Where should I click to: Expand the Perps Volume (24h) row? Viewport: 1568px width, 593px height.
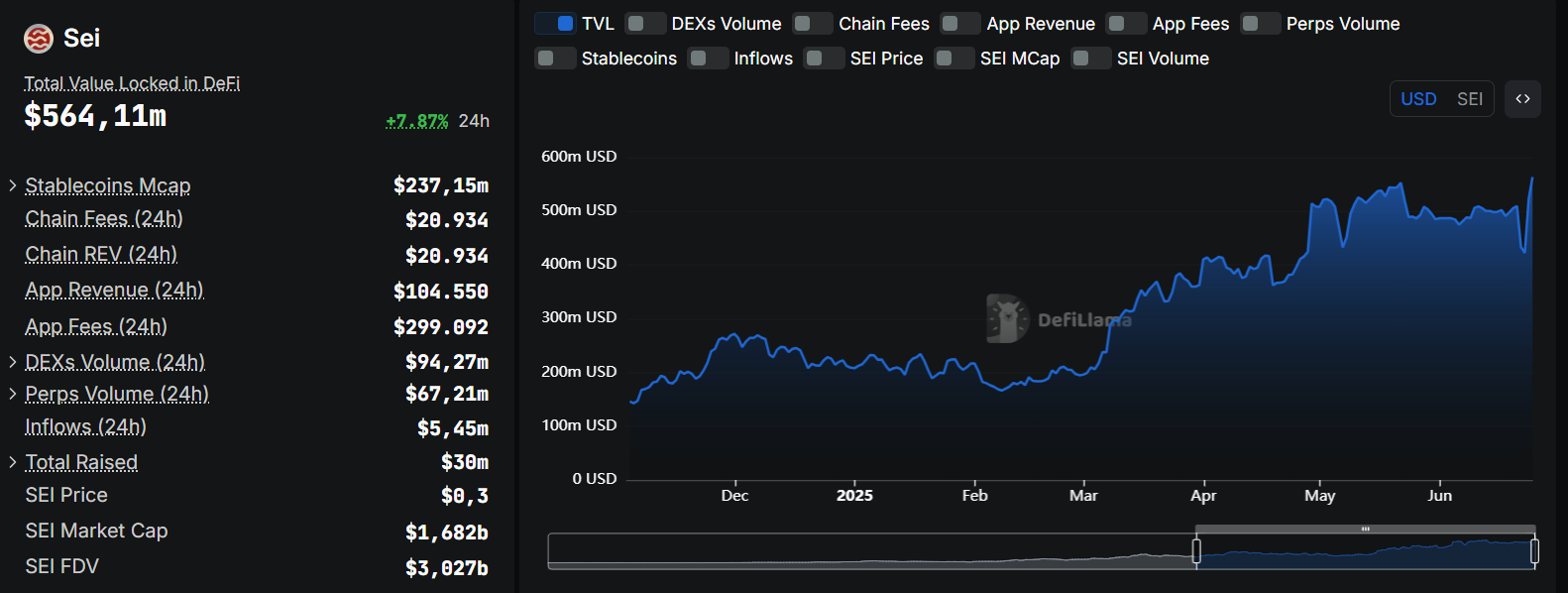[x=13, y=394]
